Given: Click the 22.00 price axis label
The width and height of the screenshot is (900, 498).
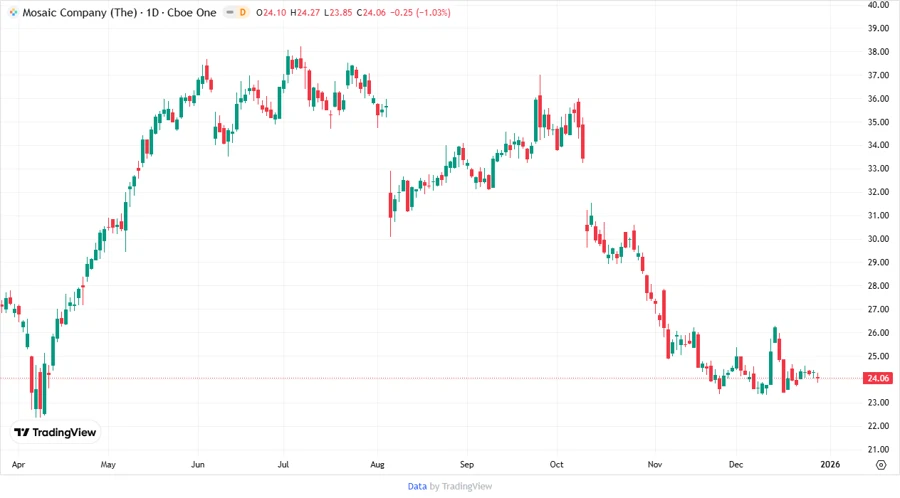Looking at the screenshot, I should (x=878, y=426).
